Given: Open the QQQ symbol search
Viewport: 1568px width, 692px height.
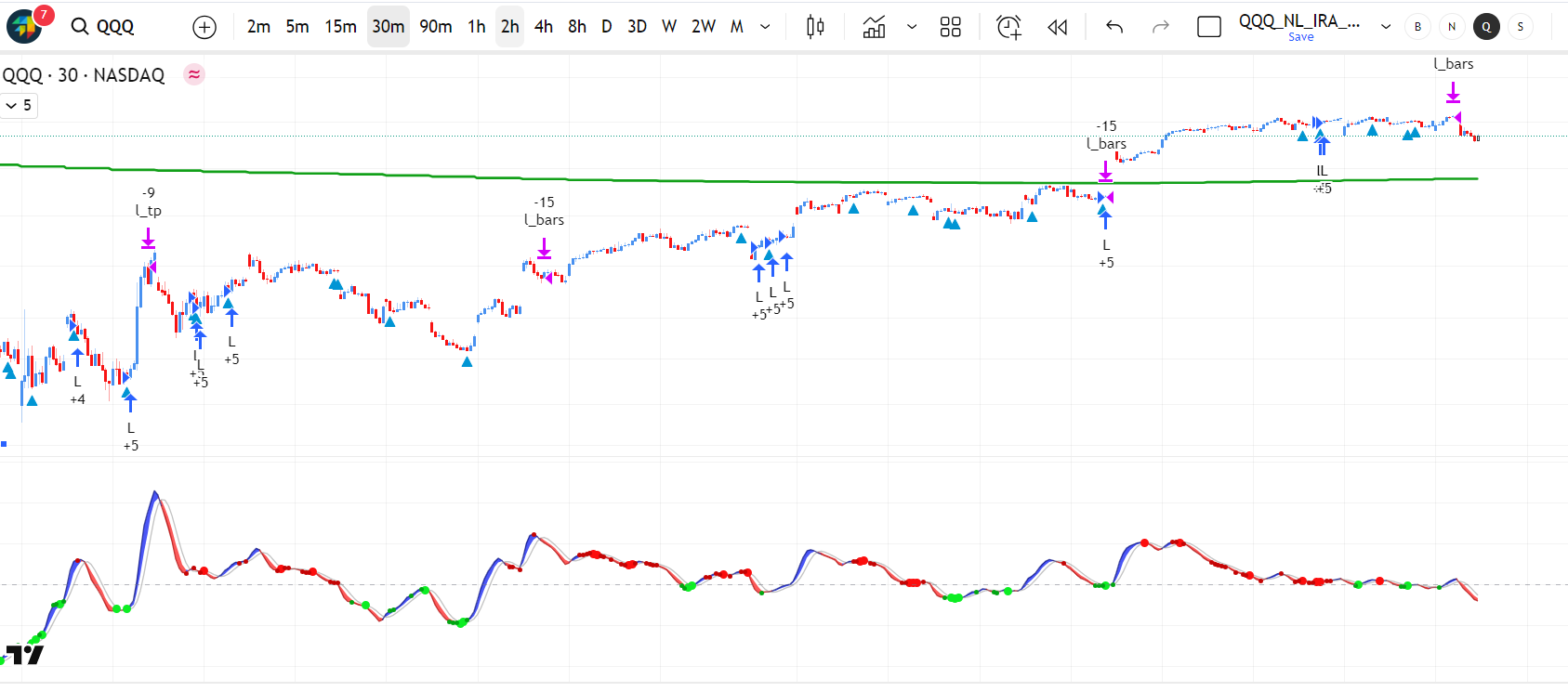Looking at the screenshot, I should pos(103,27).
